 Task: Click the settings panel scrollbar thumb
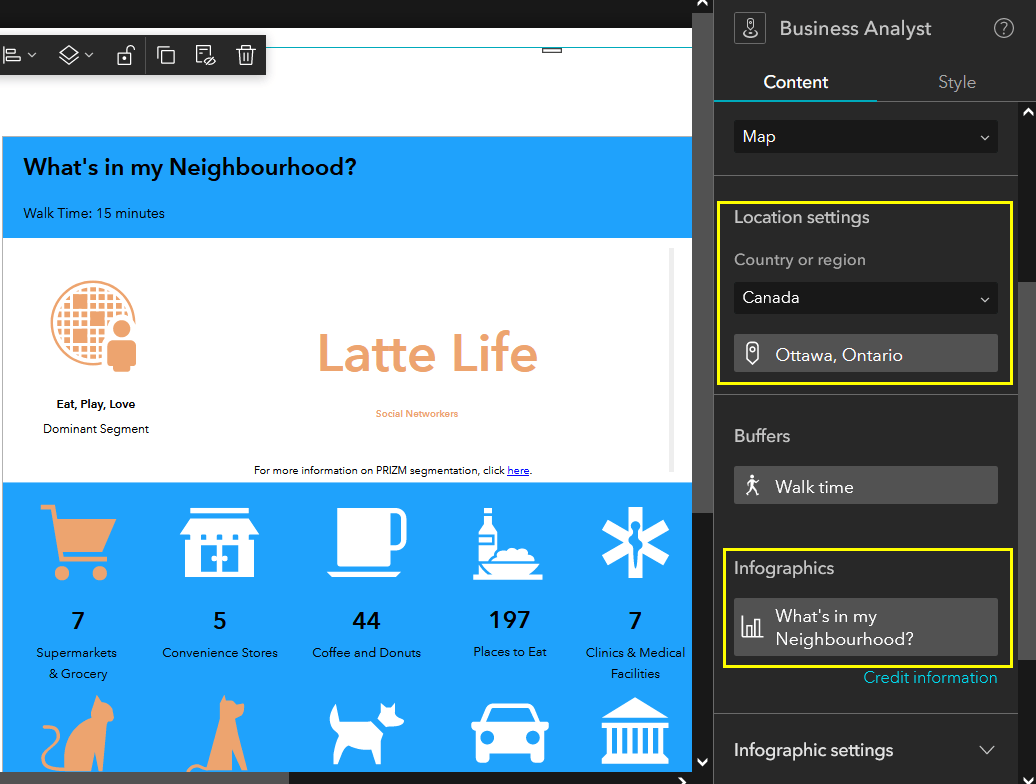tap(1027, 470)
